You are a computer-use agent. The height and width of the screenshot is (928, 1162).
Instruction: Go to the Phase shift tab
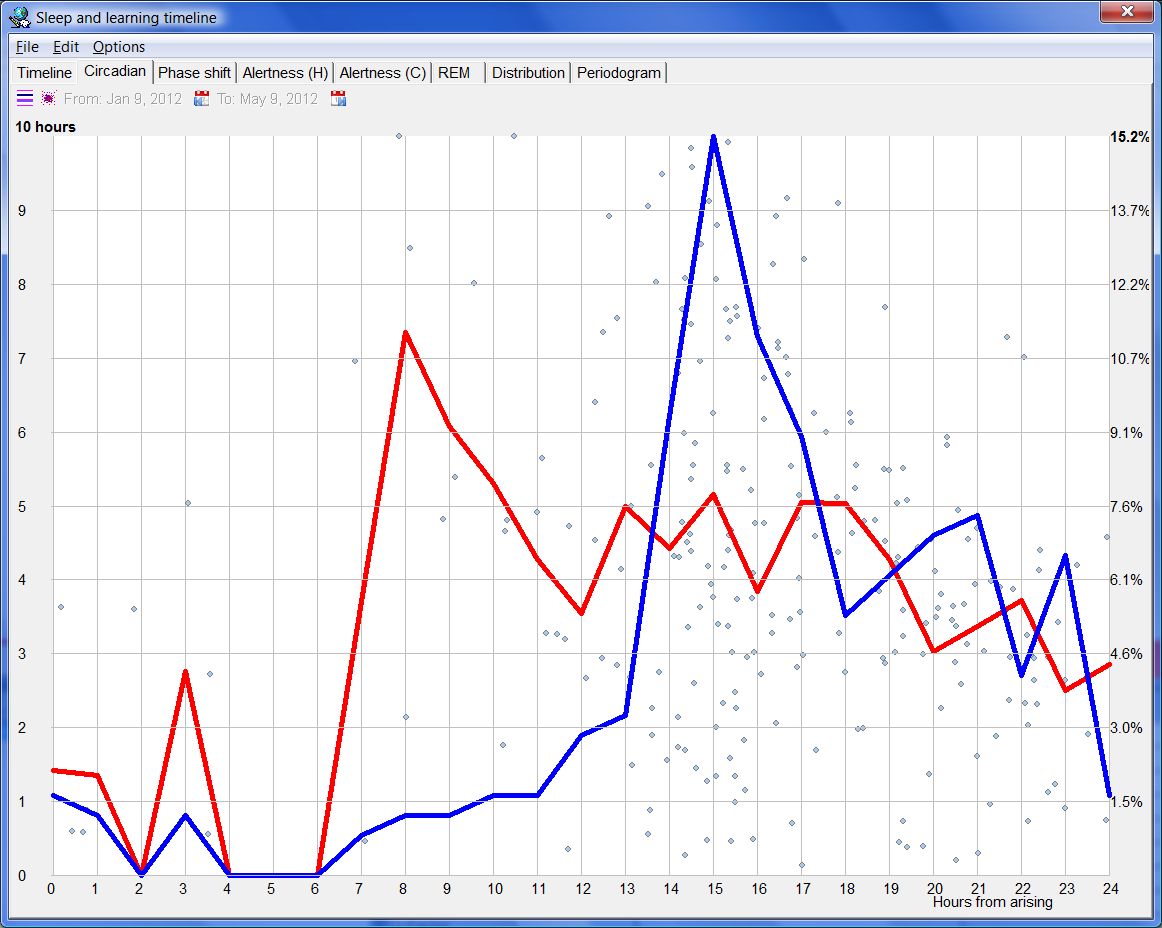tap(194, 73)
